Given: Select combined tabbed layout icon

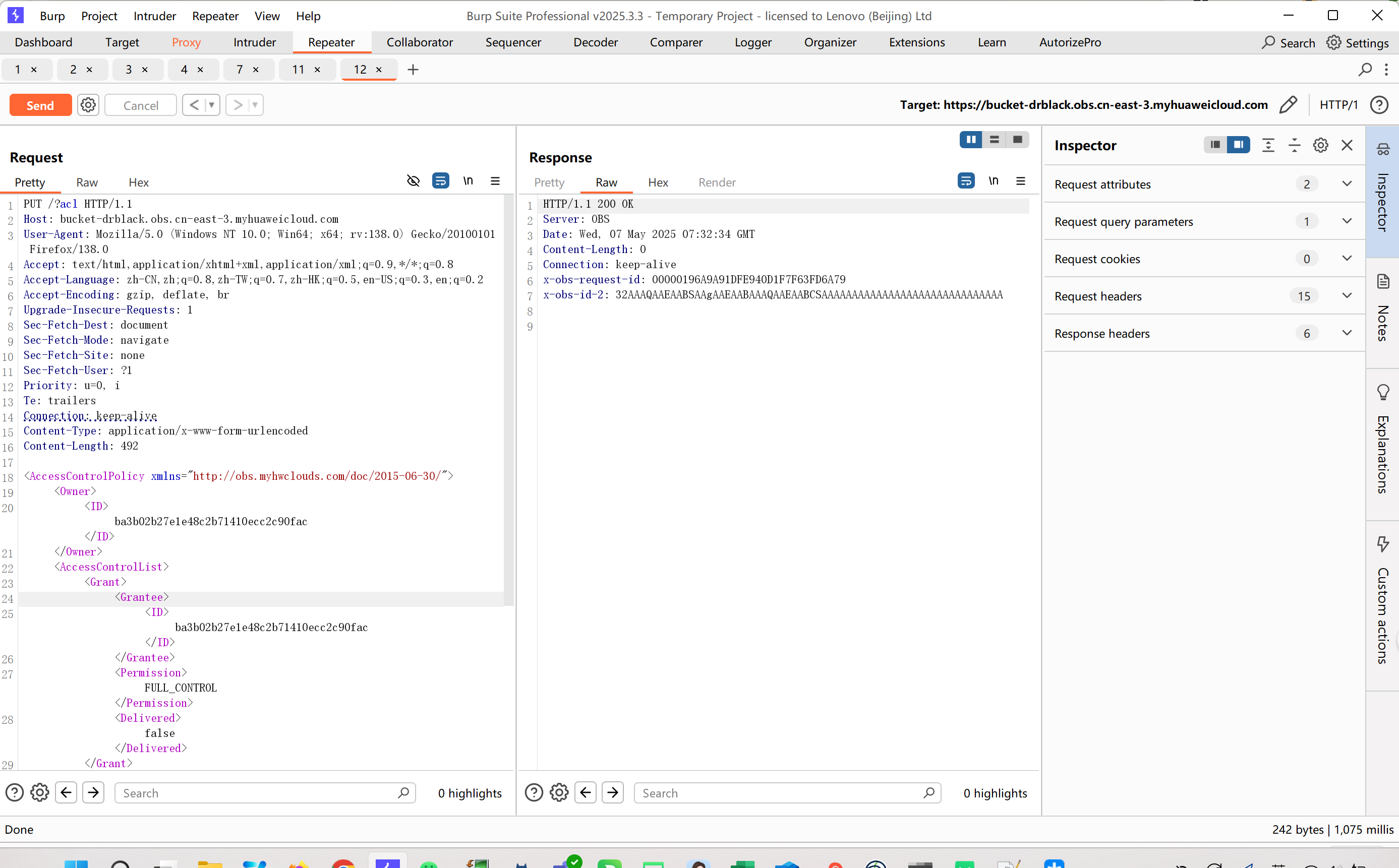Looking at the screenshot, I should 1017,140.
